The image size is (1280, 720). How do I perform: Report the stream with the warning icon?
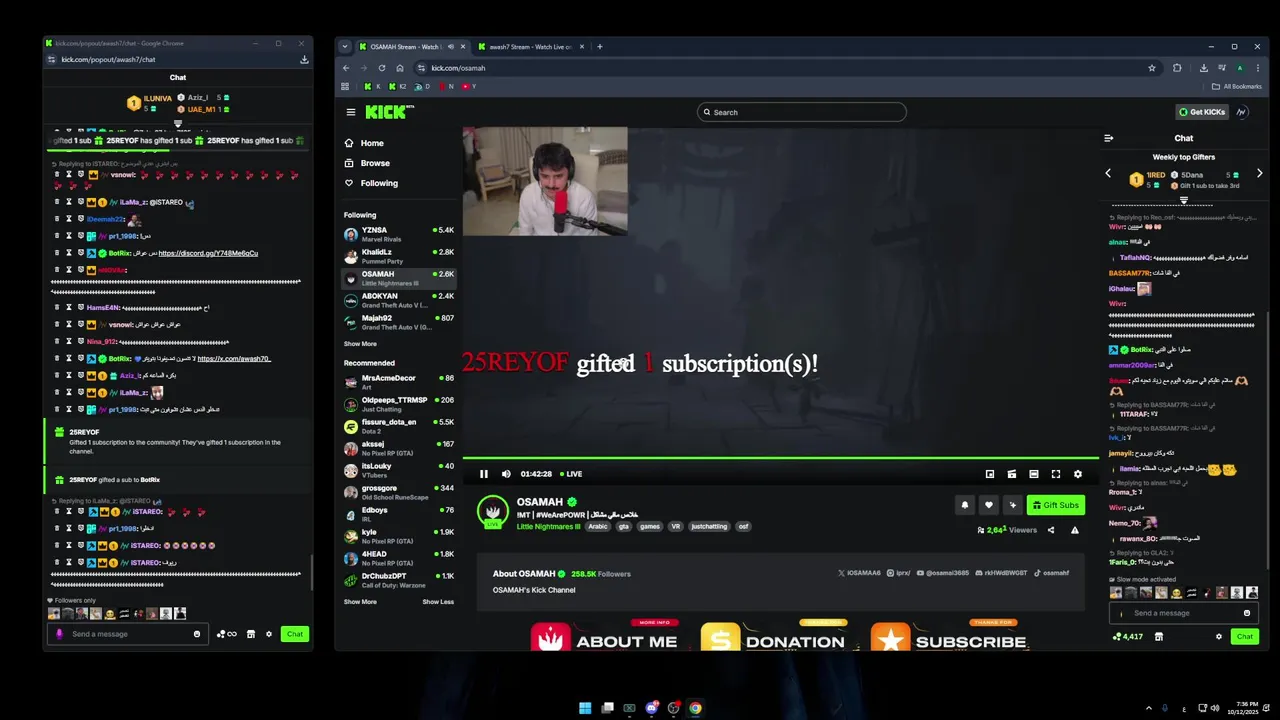(x=1075, y=530)
